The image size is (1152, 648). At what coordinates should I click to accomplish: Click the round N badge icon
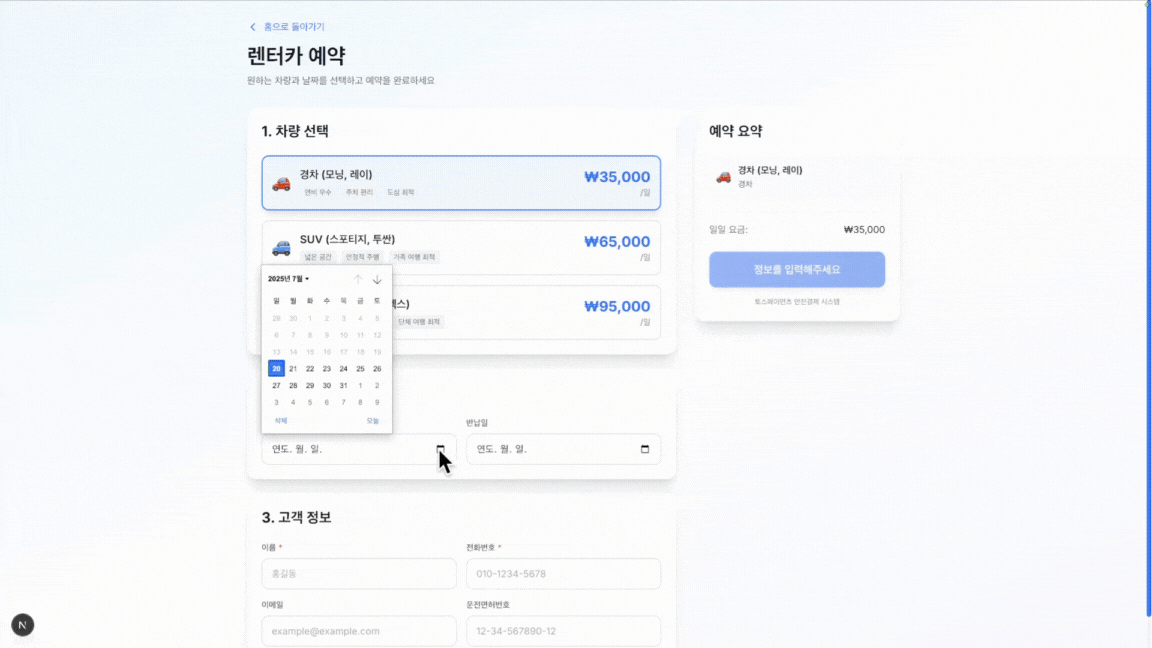point(23,625)
